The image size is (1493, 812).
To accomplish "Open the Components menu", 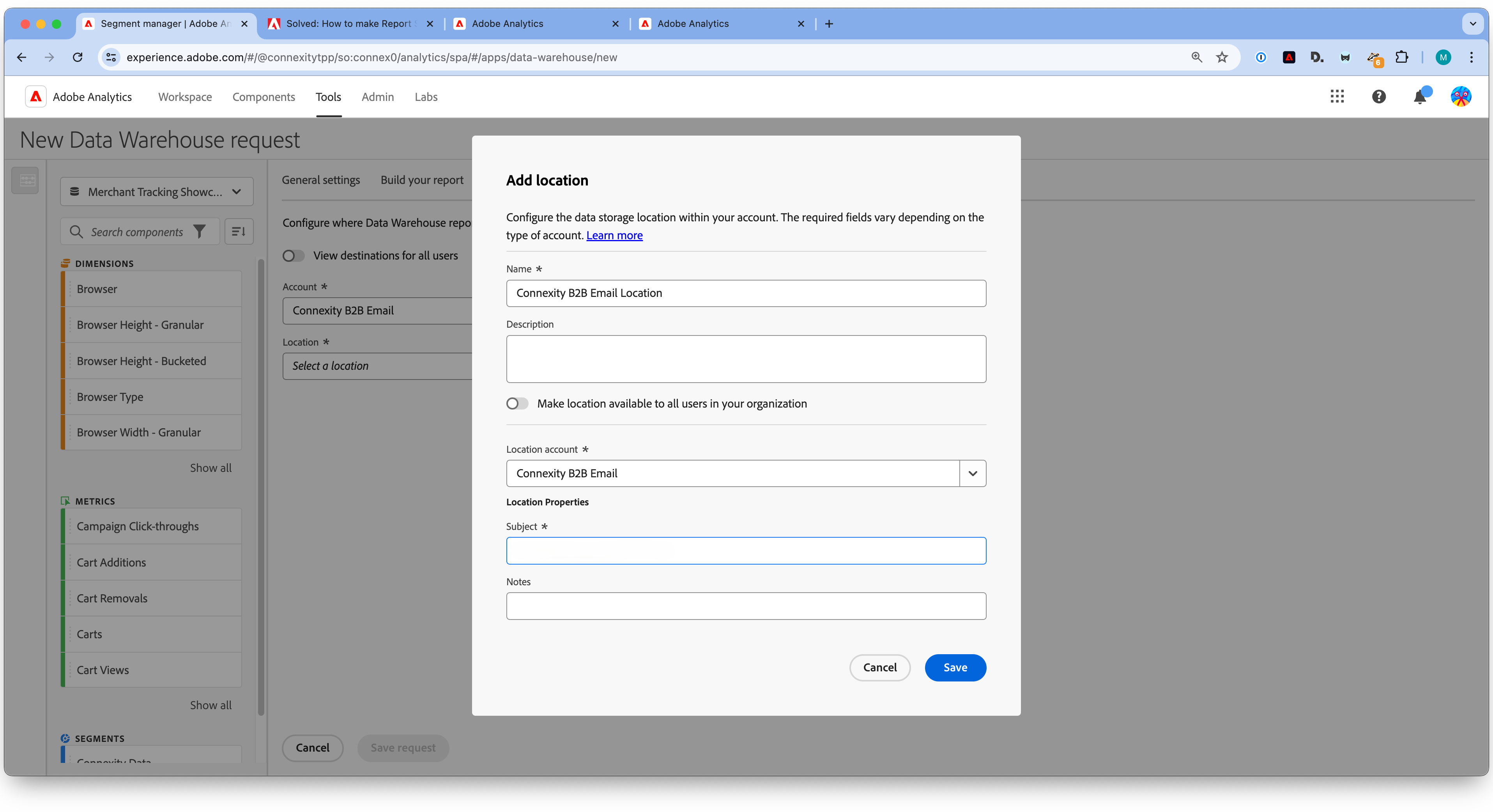I will [264, 97].
